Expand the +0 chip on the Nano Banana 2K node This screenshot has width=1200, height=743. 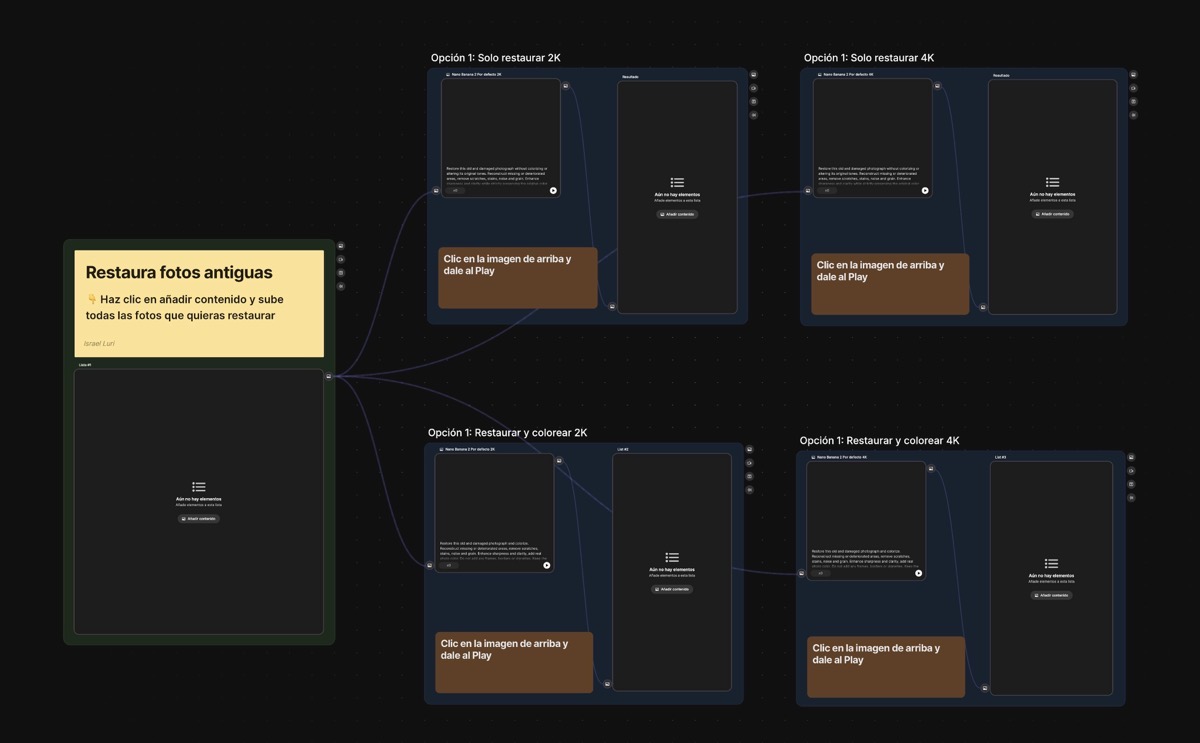coord(455,190)
